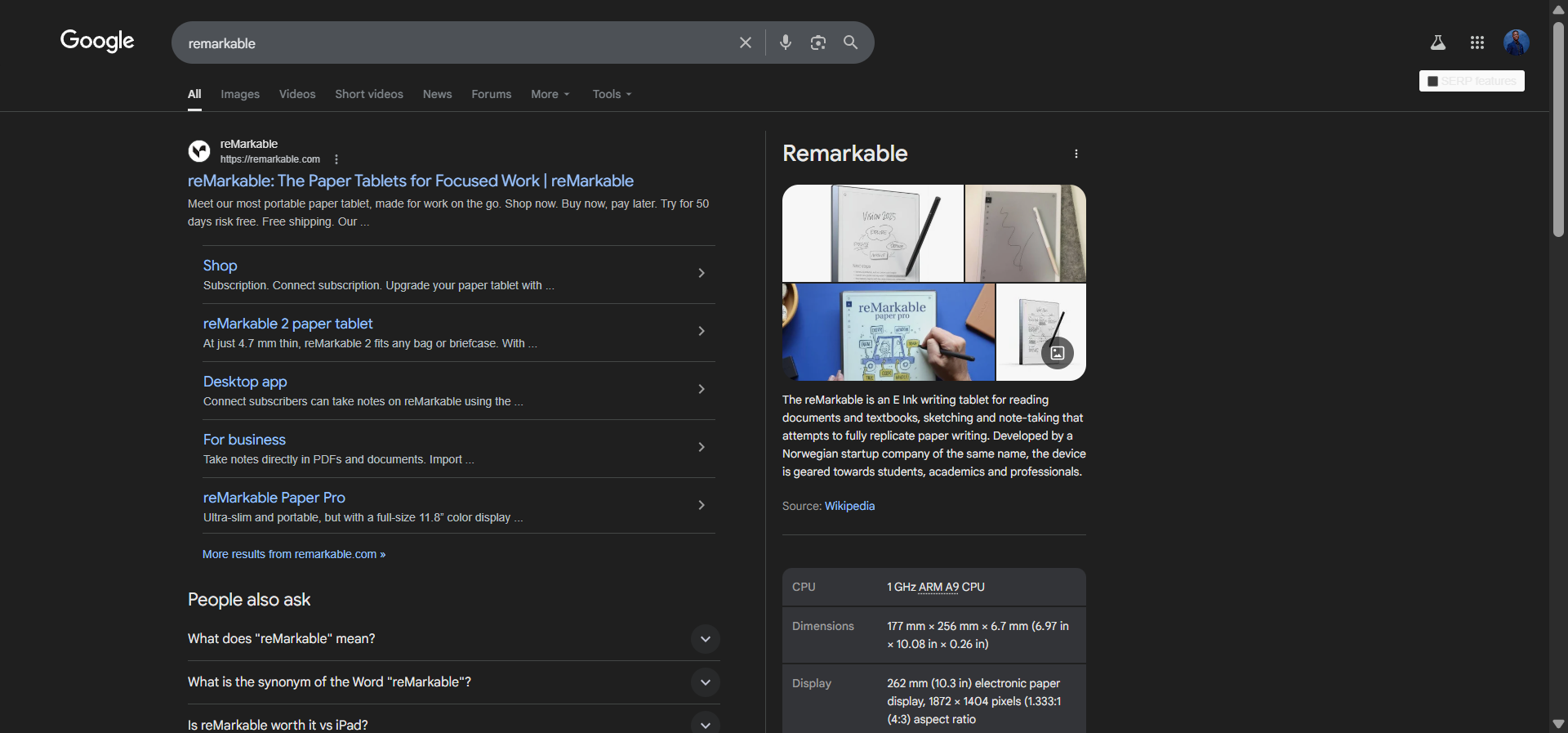The height and width of the screenshot is (733, 1568).
Task: Open the Google account profile avatar
Action: [x=1517, y=42]
